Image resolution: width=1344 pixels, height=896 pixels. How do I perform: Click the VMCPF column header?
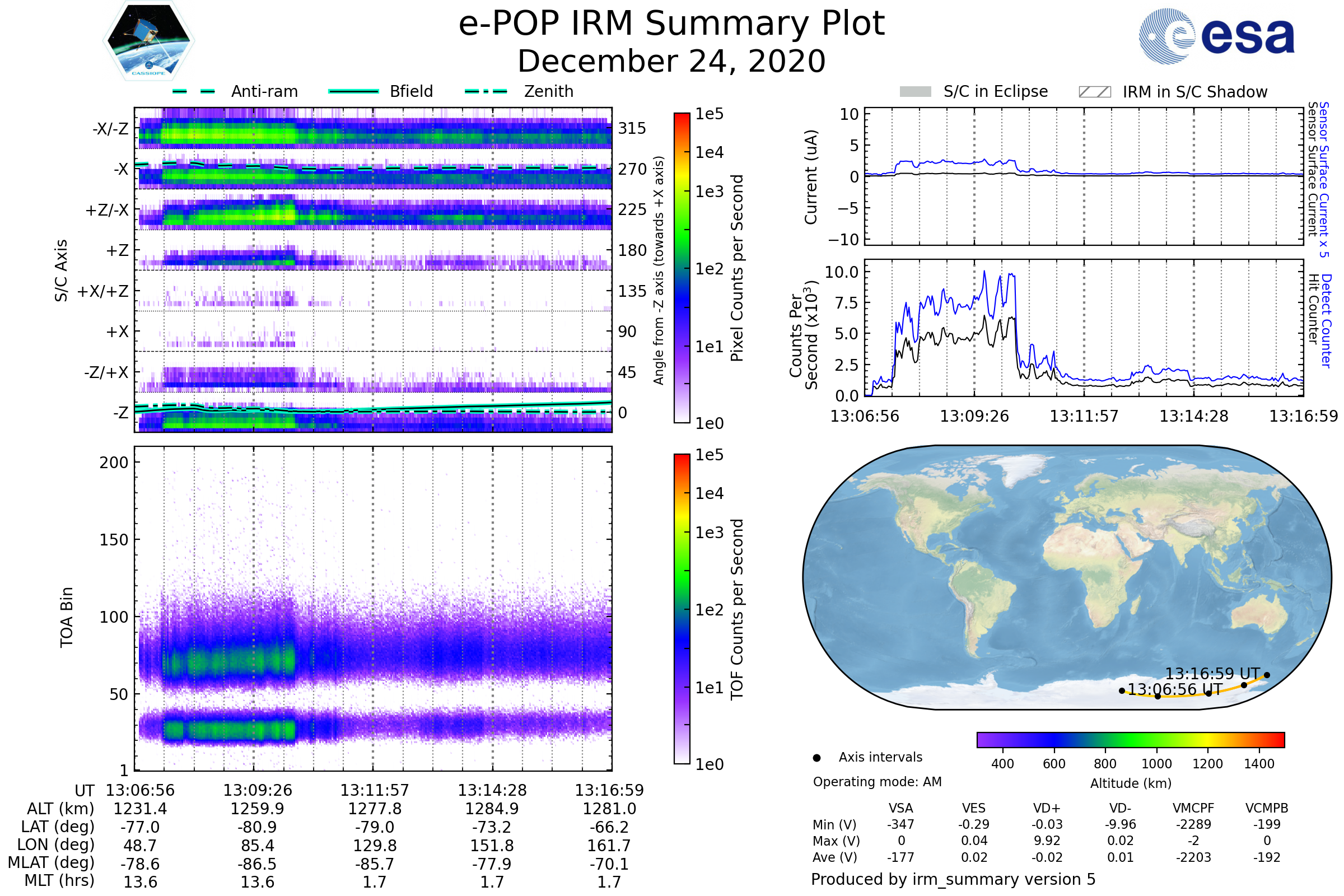tap(1193, 808)
